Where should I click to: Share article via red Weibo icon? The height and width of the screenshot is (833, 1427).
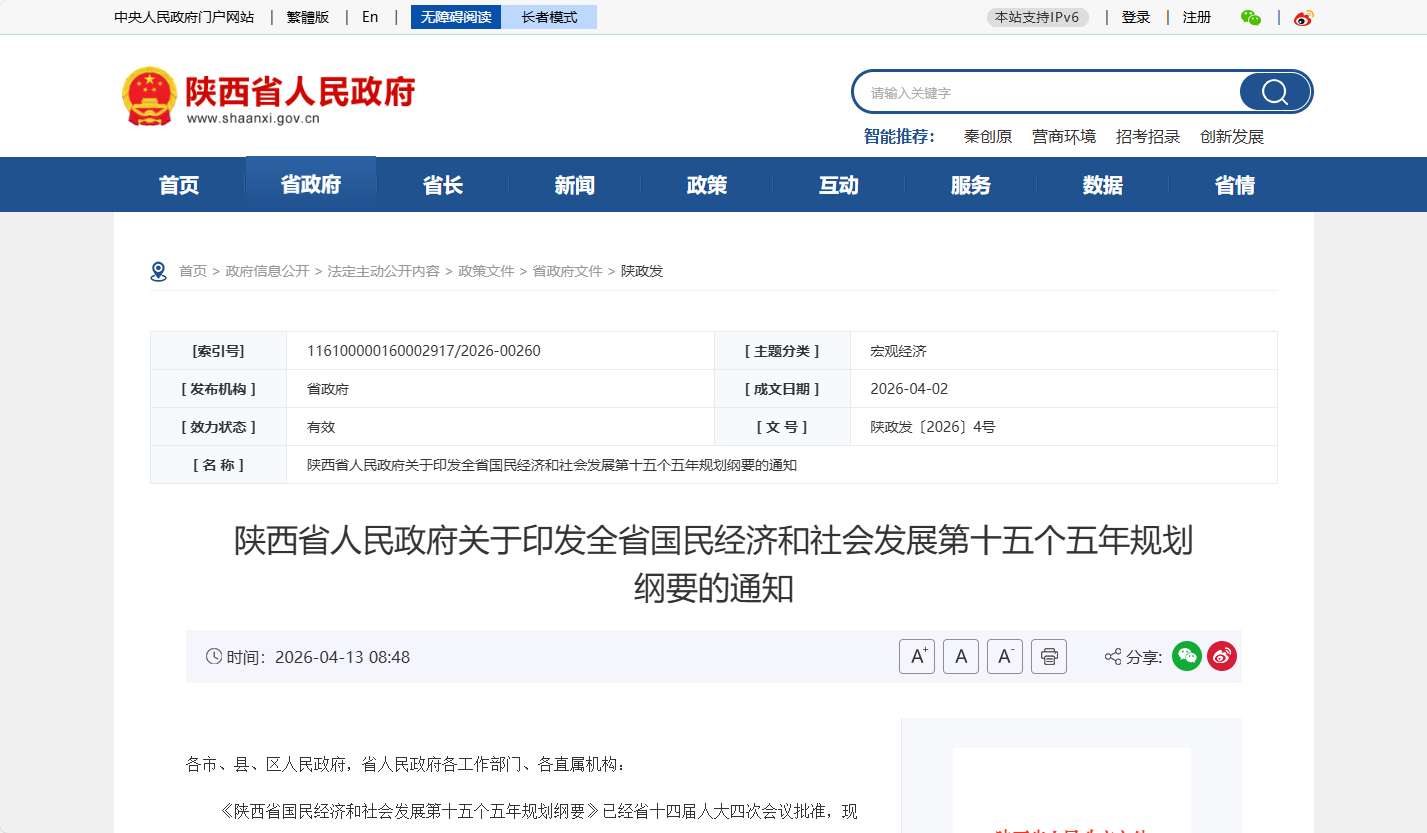1222,656
